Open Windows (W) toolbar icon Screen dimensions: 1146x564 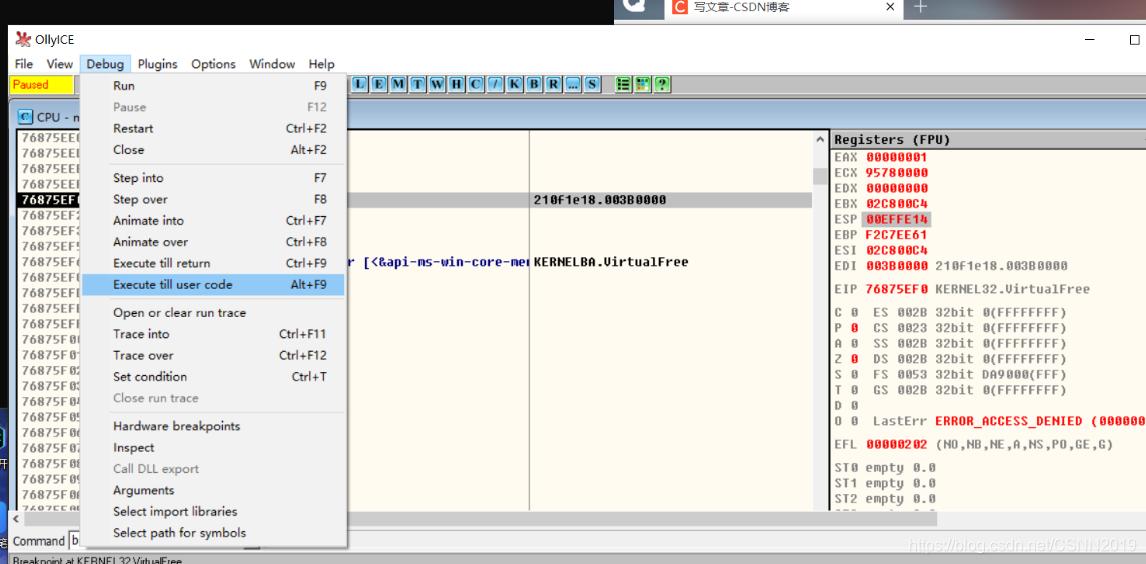(x=437, y=84)
